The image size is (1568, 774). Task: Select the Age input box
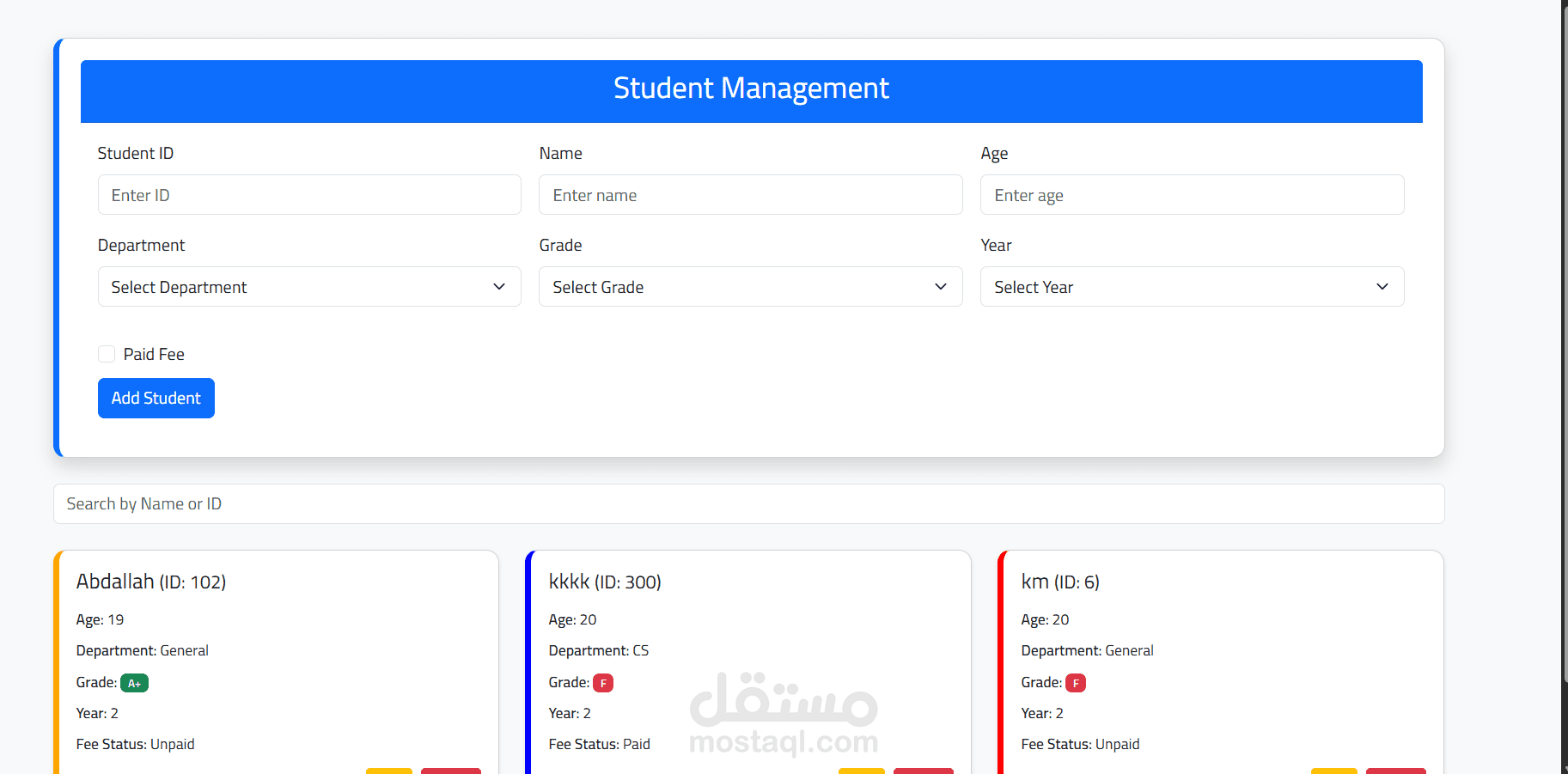(1193, 195)
